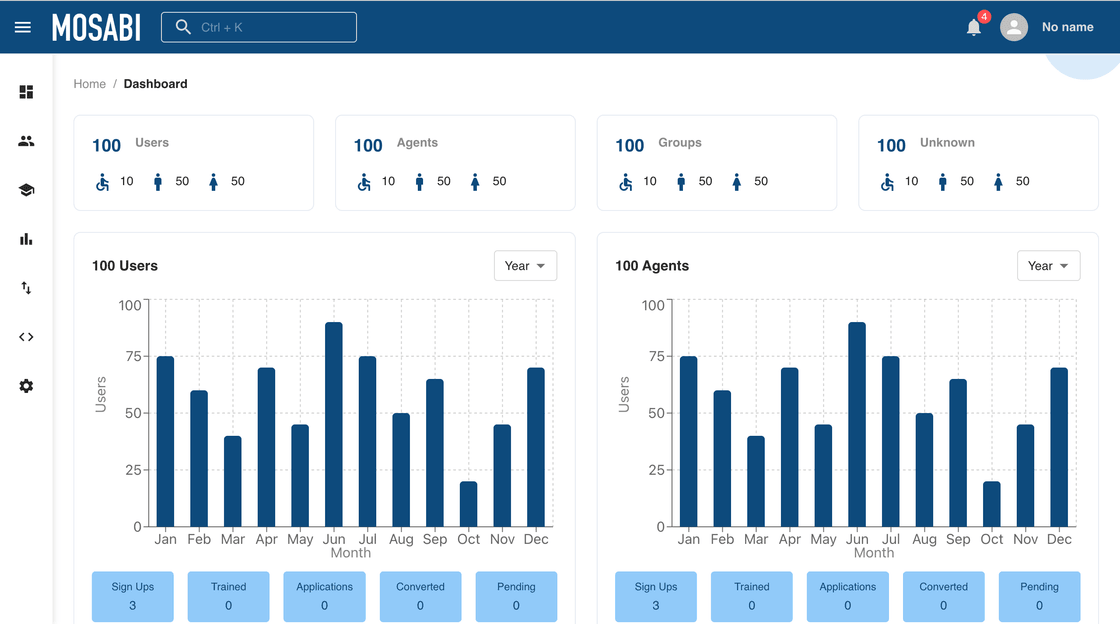Open Year dropdown in Users chart
This screenshot has width=1120, height=624.
click(x=525, y=266)
